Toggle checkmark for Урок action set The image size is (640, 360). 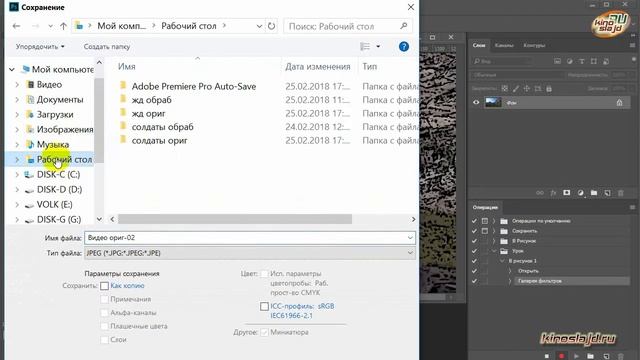click(474, 251)
